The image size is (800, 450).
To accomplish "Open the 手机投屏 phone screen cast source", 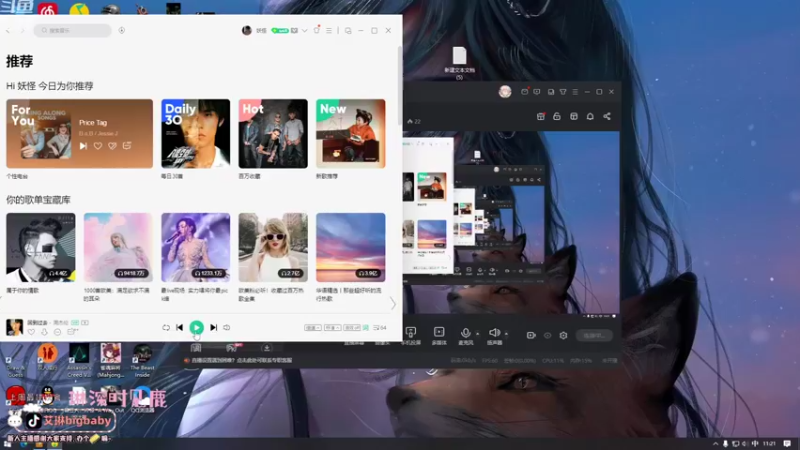I will [411, 336].
